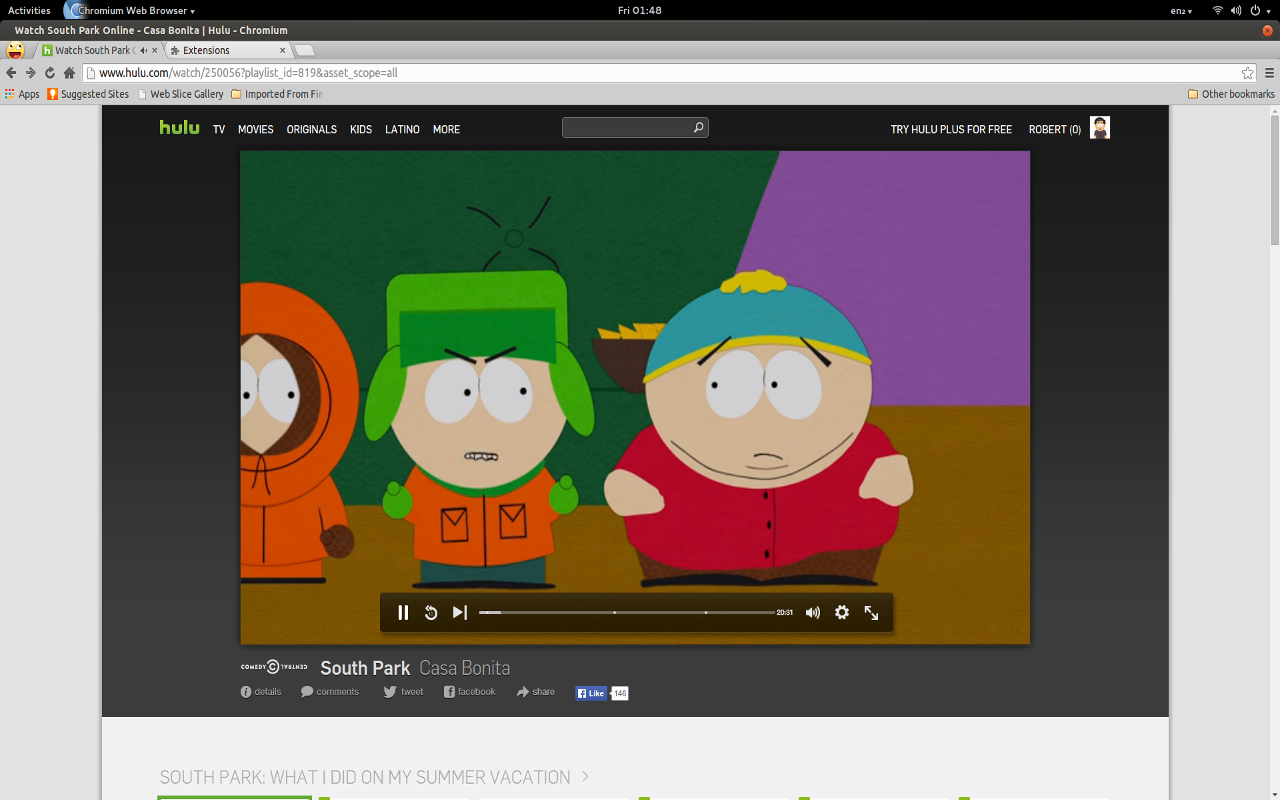Viewport: 1280px width, 800px height.
Task: Skip to the next video in the player
Action: click(x=459, y=612)
